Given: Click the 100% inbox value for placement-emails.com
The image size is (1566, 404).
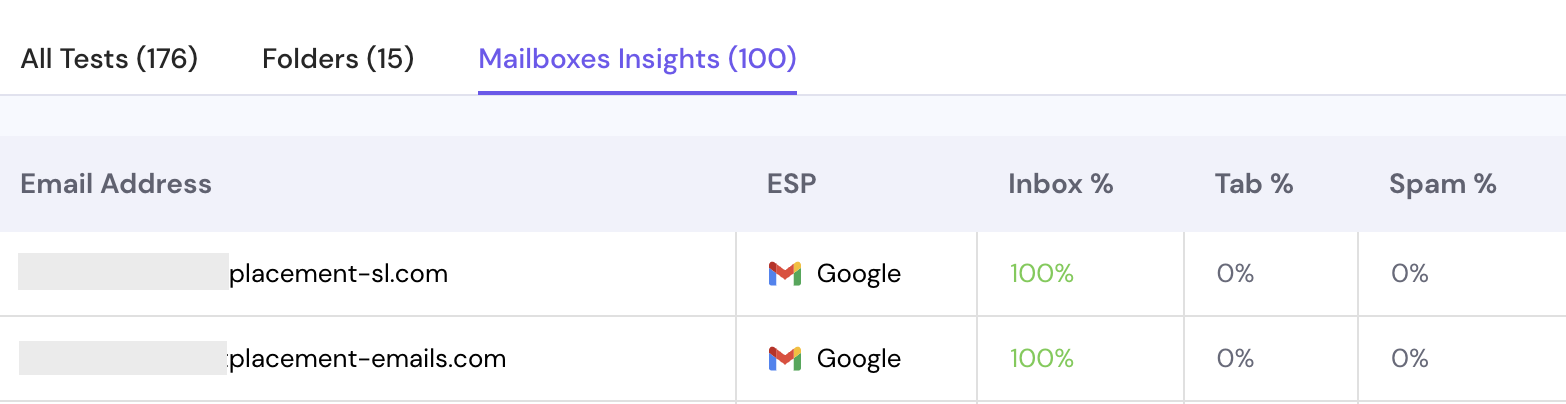Looking at the screenshot, I should click(x=1041, y=358).
